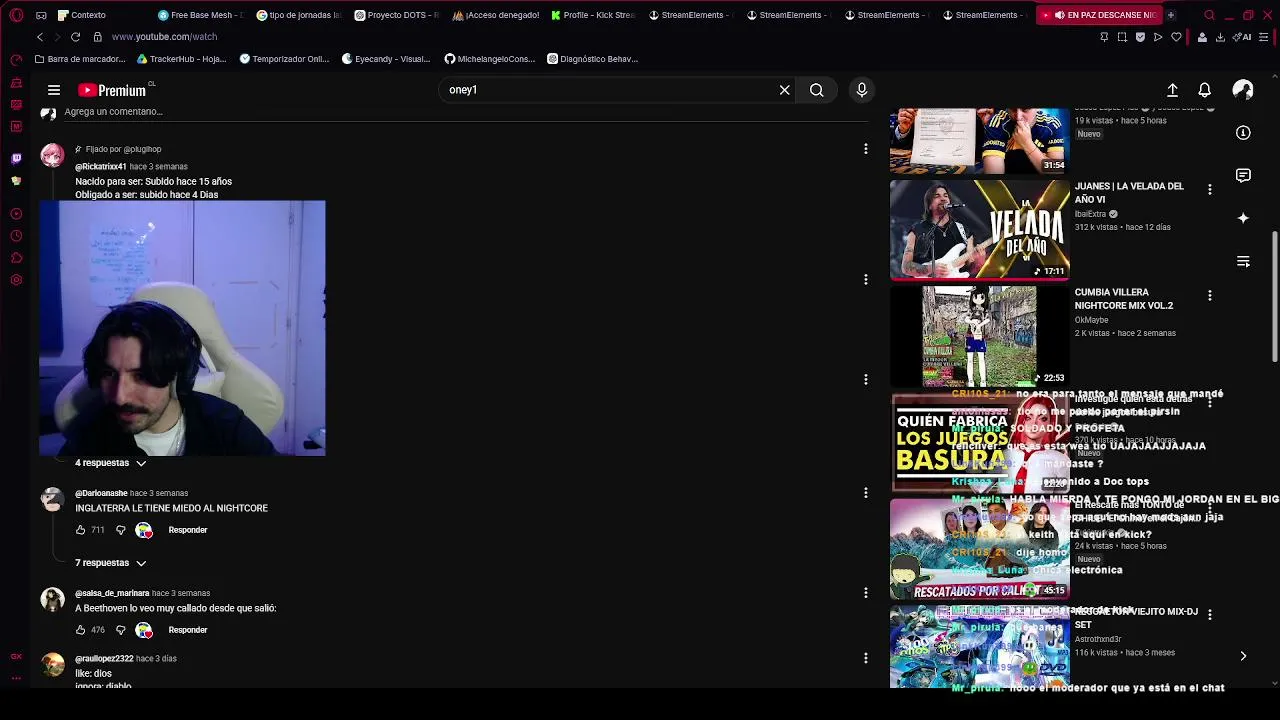Dislike the Beethoven comment by salsa_de_marinara

121,630
